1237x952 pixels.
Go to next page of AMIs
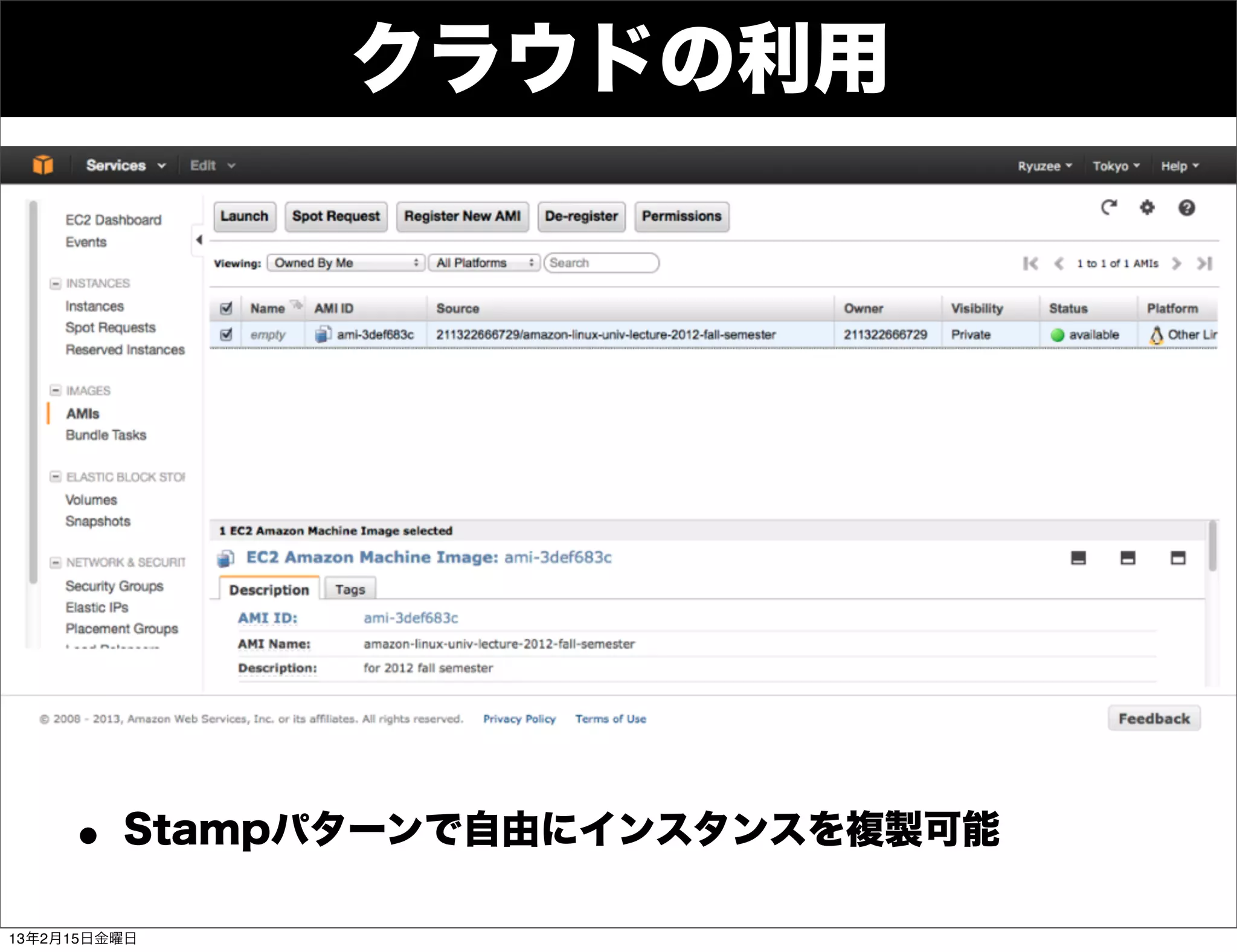pos(1176,263)
